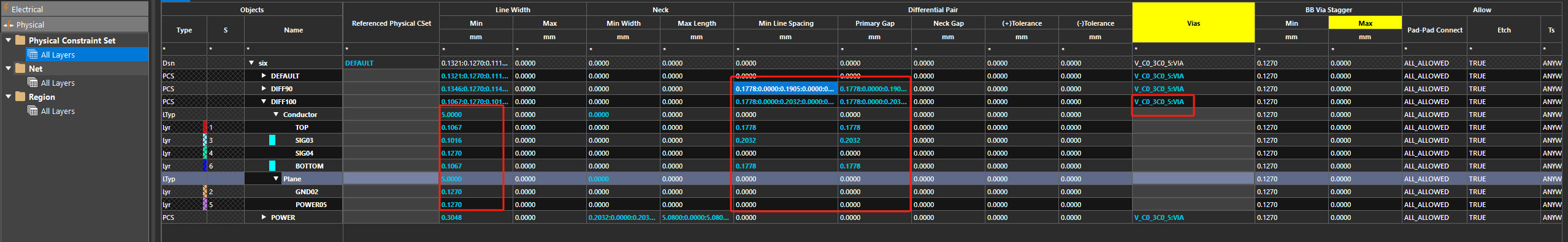Select SIG03 Line Width Min 0.1016
Screen dimensions: 1568x242
coord(476,140)
